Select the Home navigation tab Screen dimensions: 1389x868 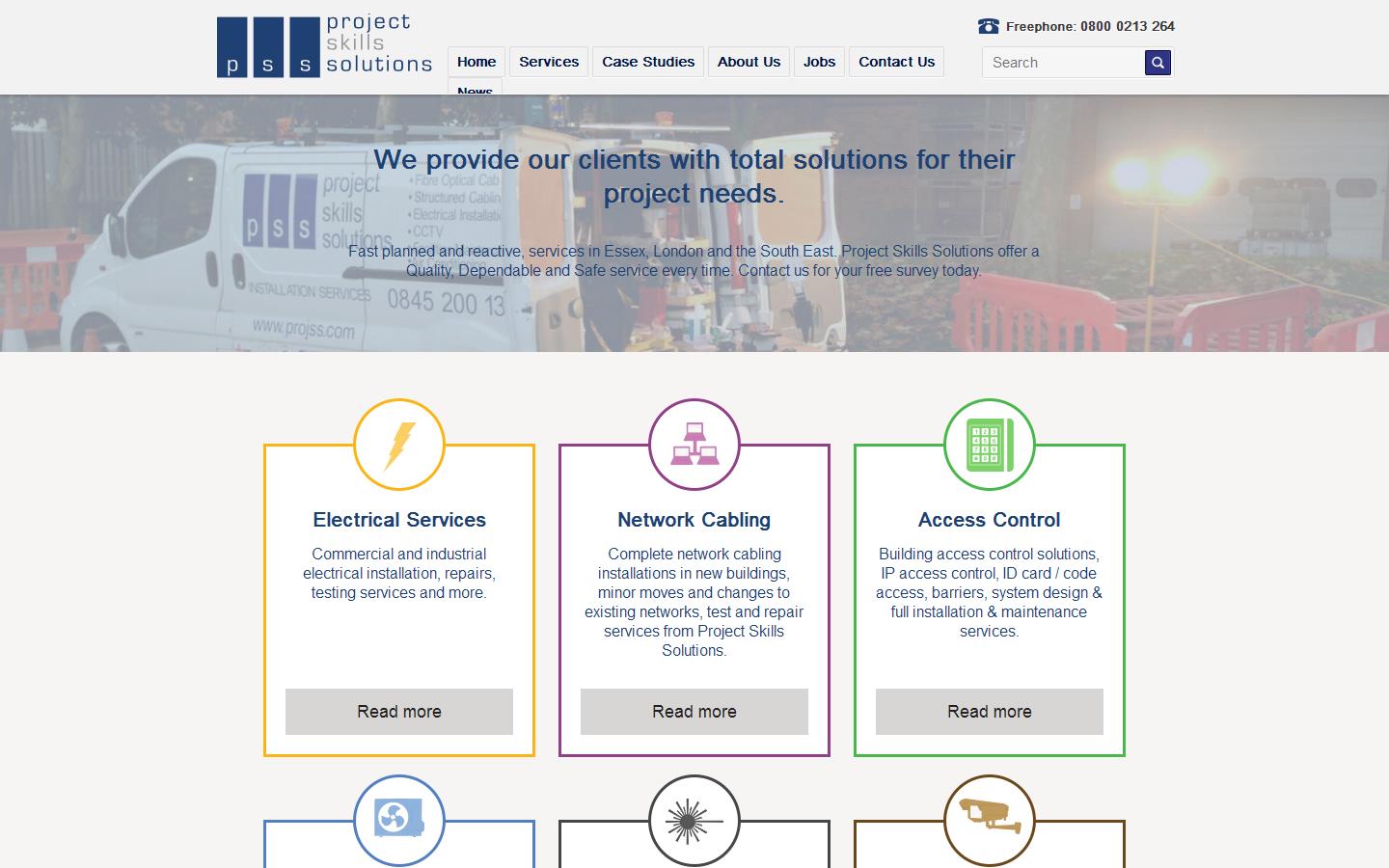click(476, 61)
